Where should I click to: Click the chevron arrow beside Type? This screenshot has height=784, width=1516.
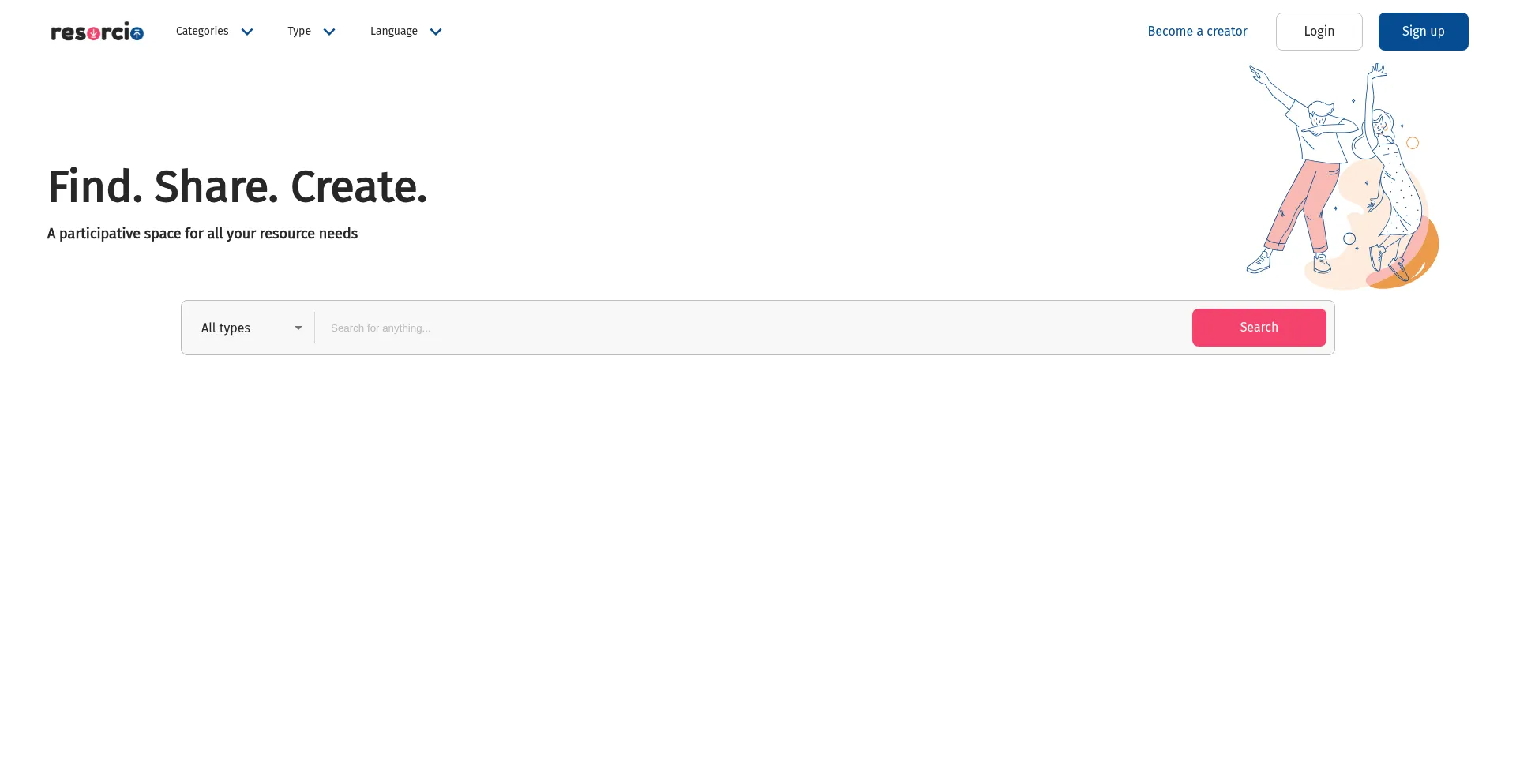[x=329, y=32]
